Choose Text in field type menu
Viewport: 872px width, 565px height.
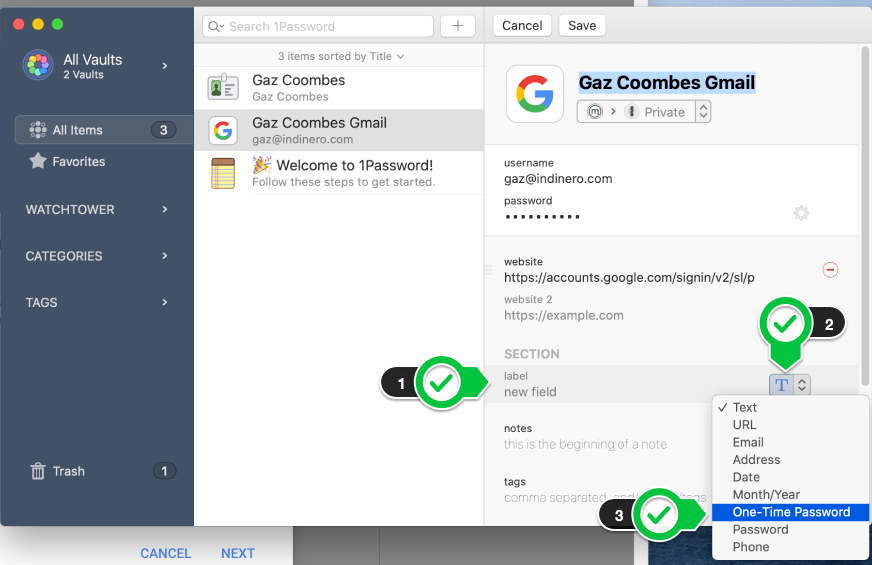point(790,408)
